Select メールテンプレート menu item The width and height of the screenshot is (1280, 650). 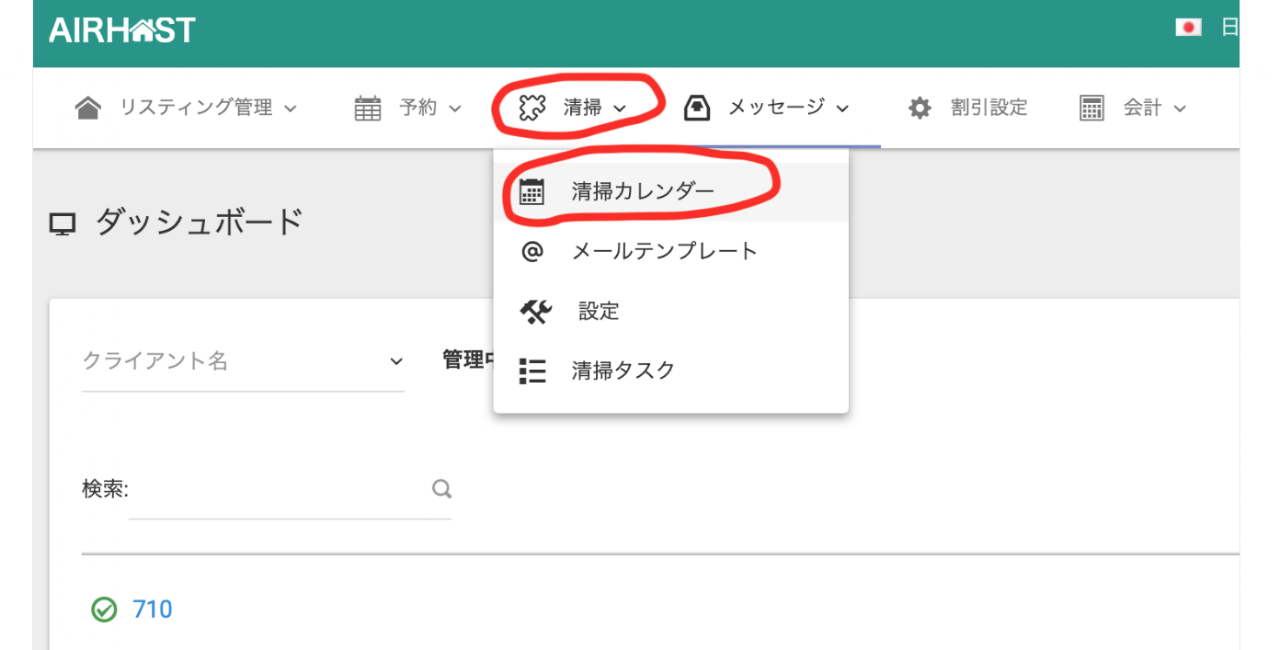click(x=664, y=251)
